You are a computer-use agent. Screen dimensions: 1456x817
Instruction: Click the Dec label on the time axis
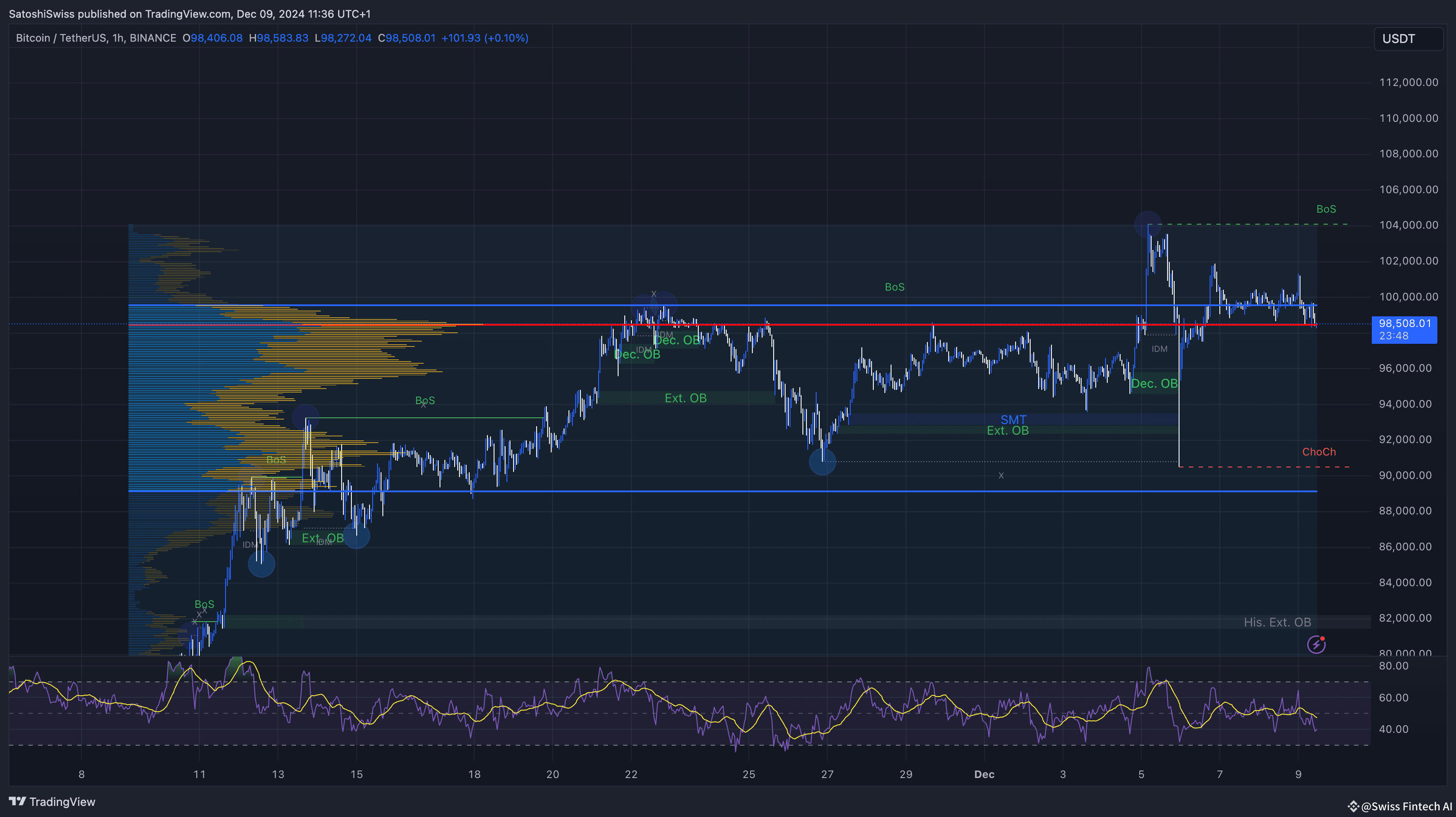pyautogui.click(x=984, y=774)
